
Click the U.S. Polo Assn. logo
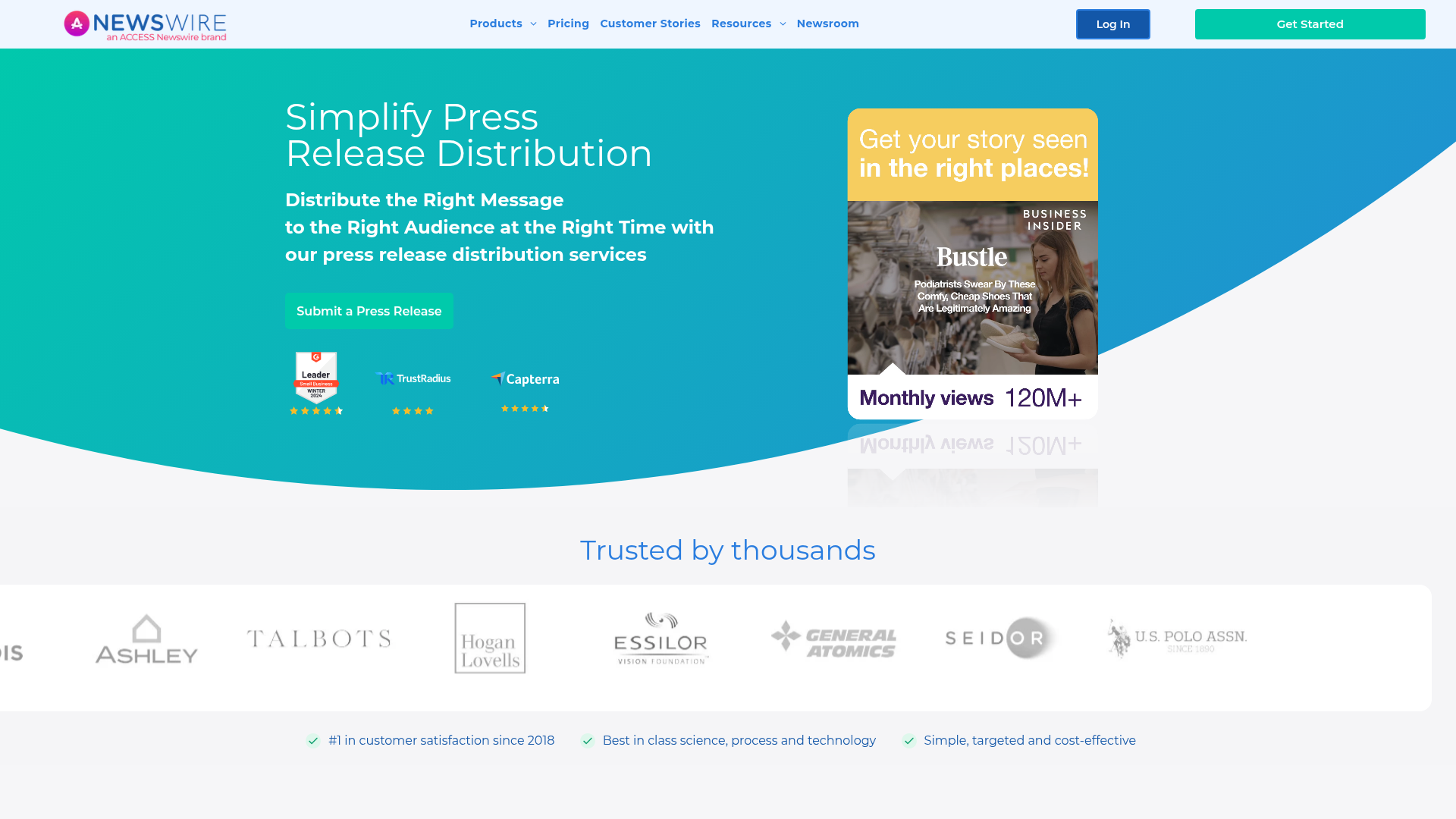[1177, 639]
